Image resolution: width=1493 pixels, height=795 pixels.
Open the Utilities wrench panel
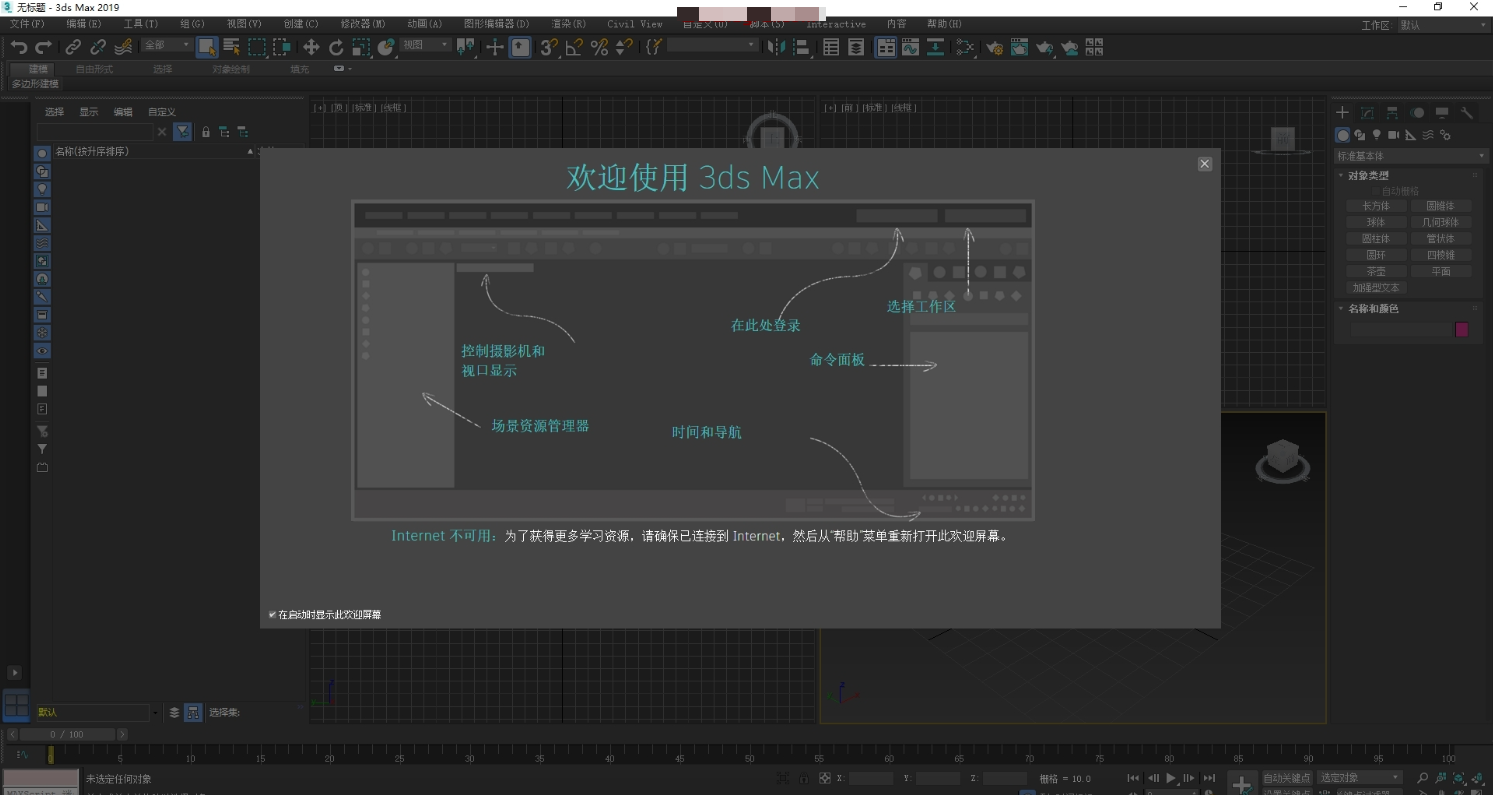point(1467,113)
